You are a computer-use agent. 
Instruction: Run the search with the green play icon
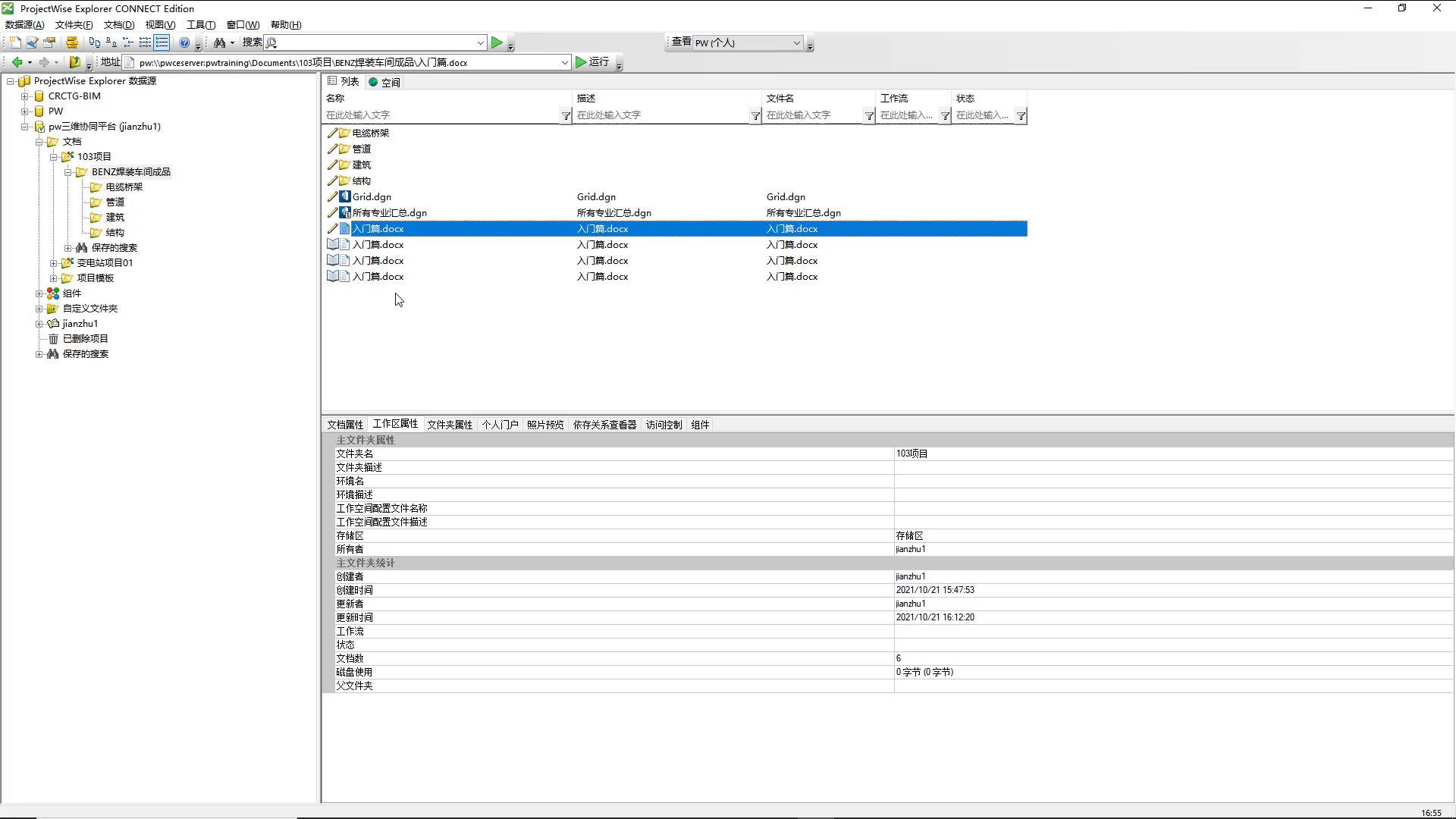[x=497, y=42]
